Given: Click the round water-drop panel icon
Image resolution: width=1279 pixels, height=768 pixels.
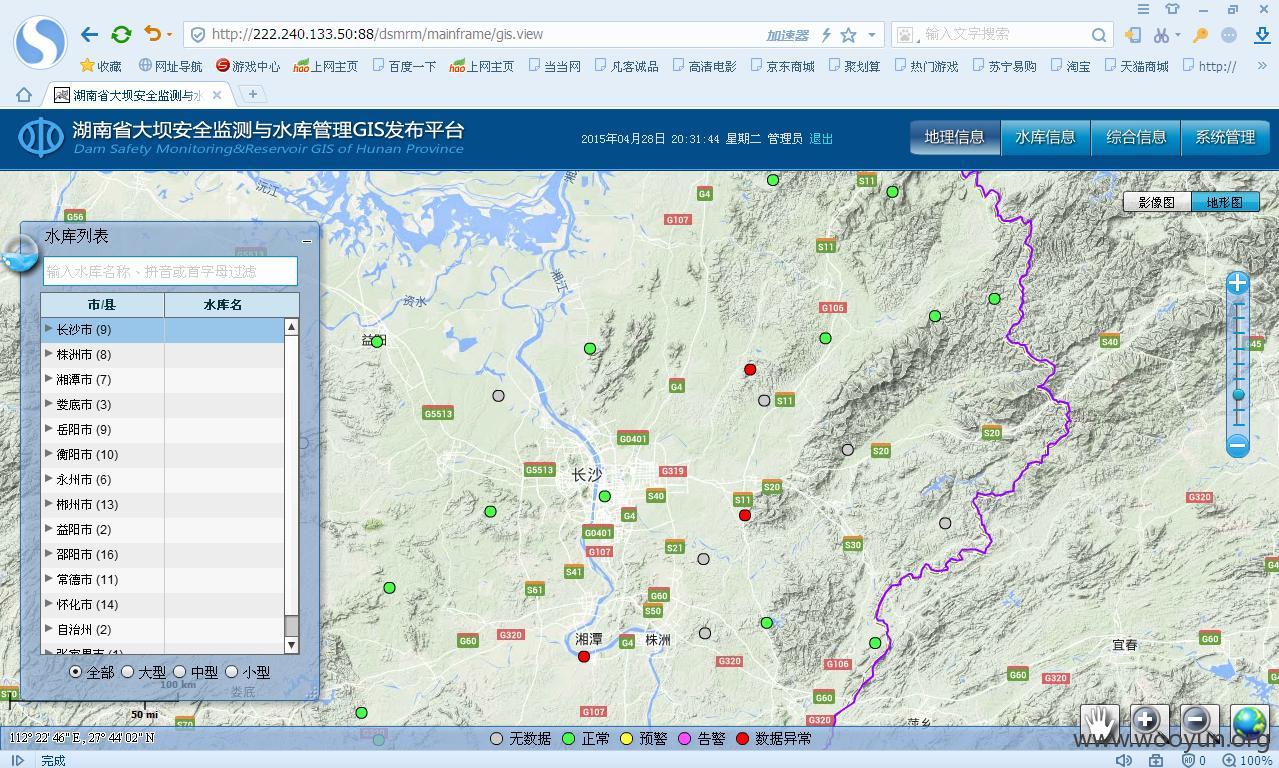Looking at the screenshot, I should tap(18, 255).
